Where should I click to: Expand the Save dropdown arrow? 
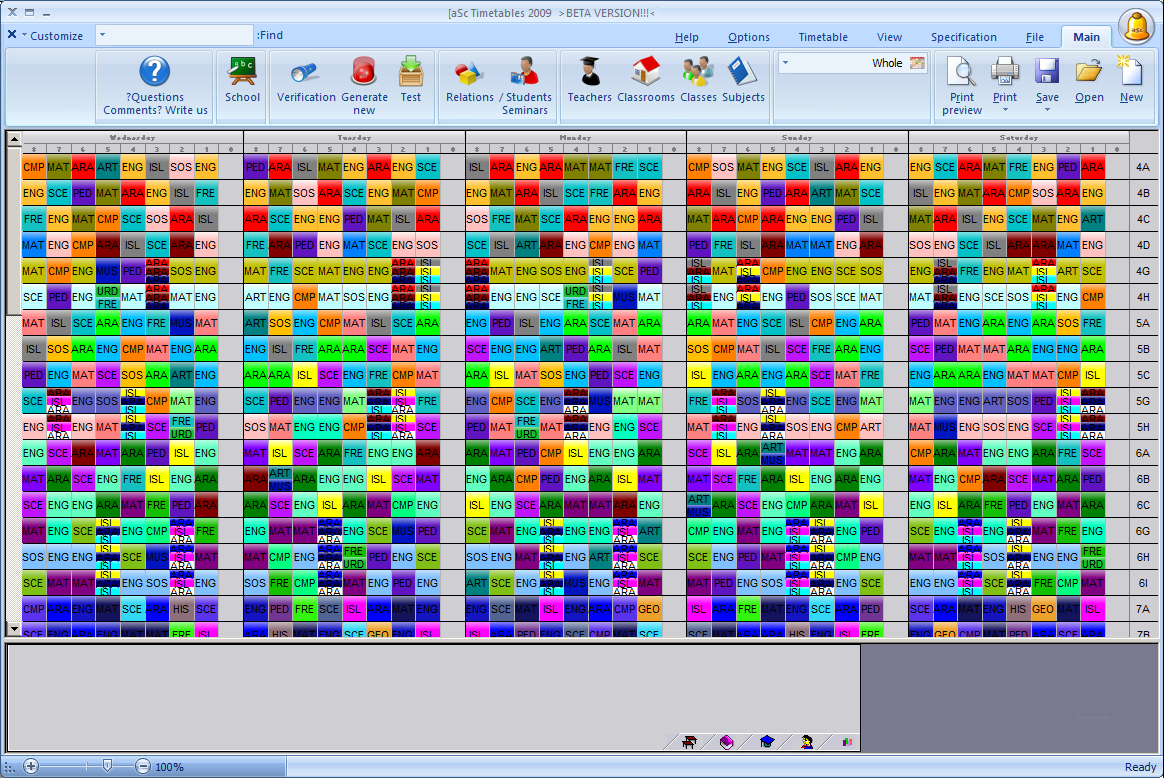(1047, 109)
